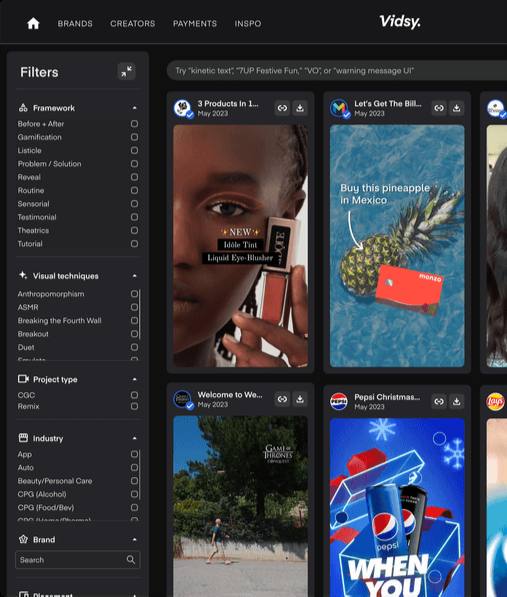Tick the Tutorial framework checkbox
The width and height of the screenshot is (507, 597).
pyautogui.click(x=134, y=244)
